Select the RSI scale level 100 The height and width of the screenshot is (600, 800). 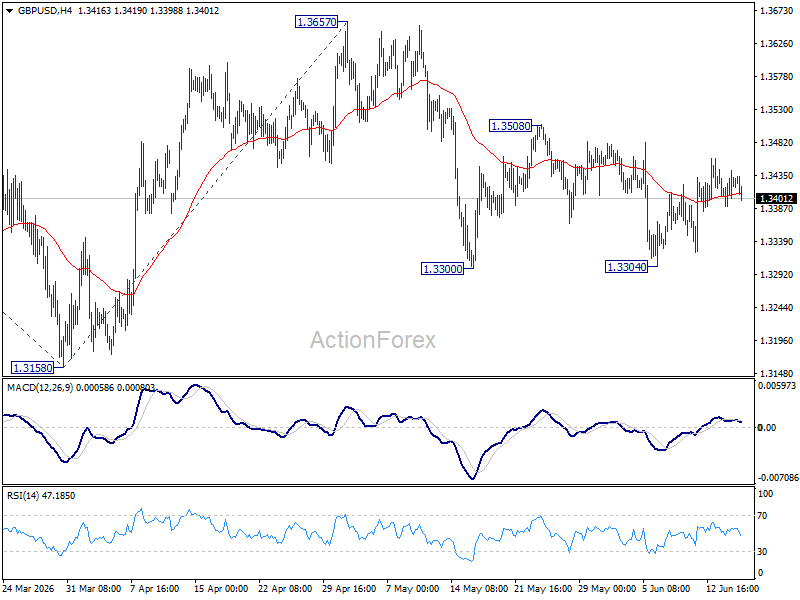(765, 493)
